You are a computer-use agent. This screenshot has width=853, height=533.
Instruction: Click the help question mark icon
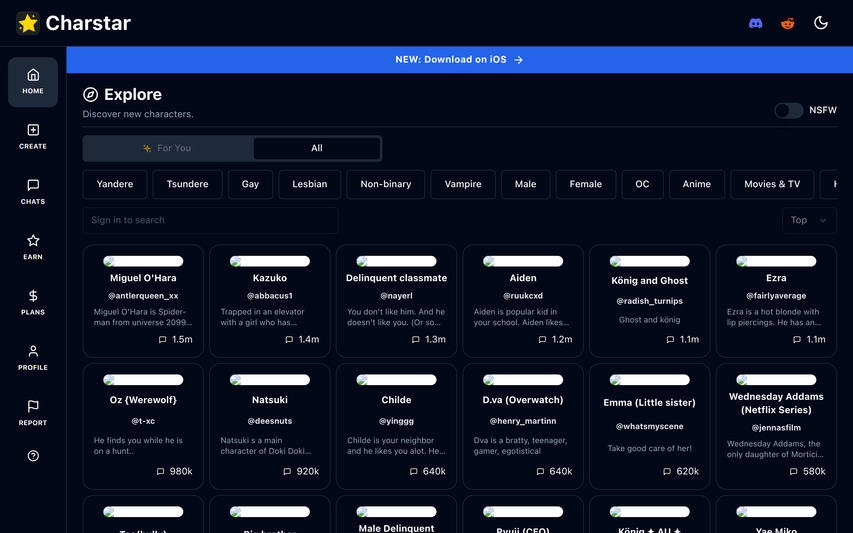click(x=33, y=456)
